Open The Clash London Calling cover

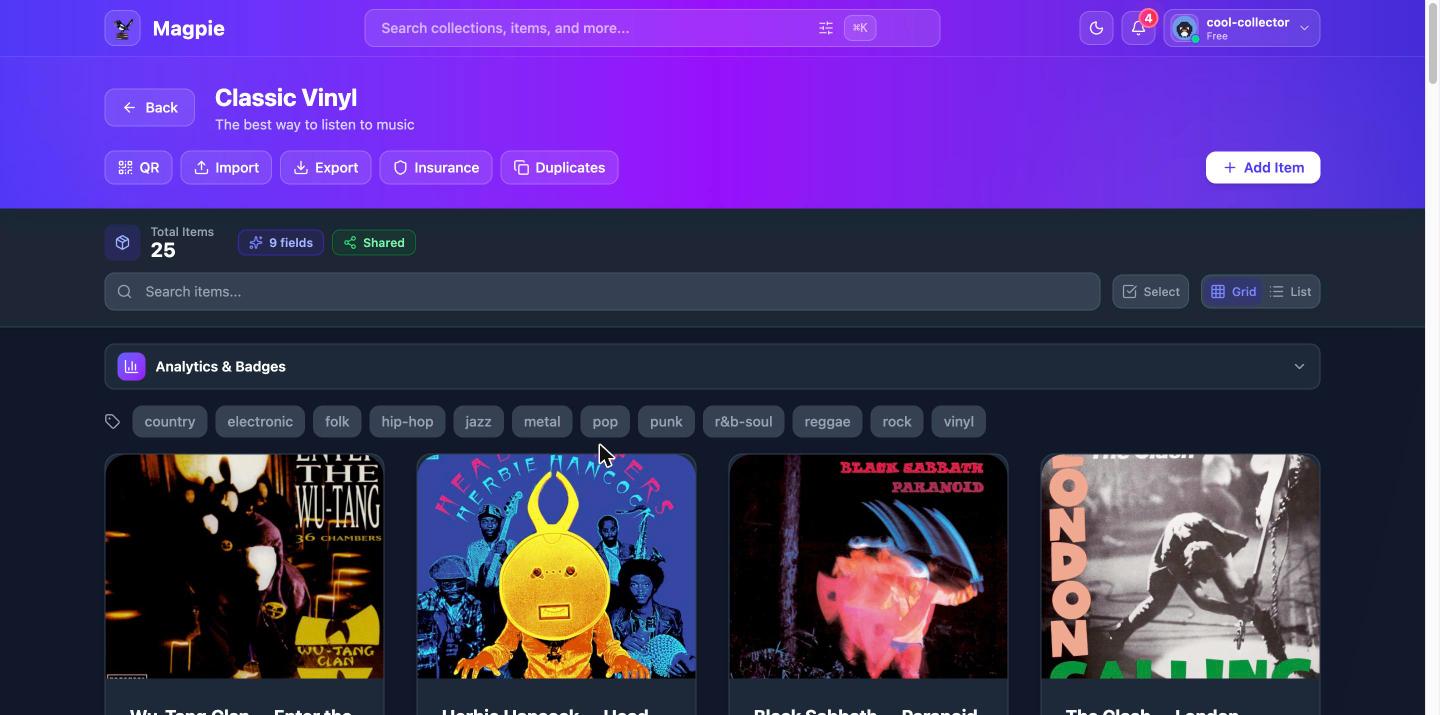1180,567
